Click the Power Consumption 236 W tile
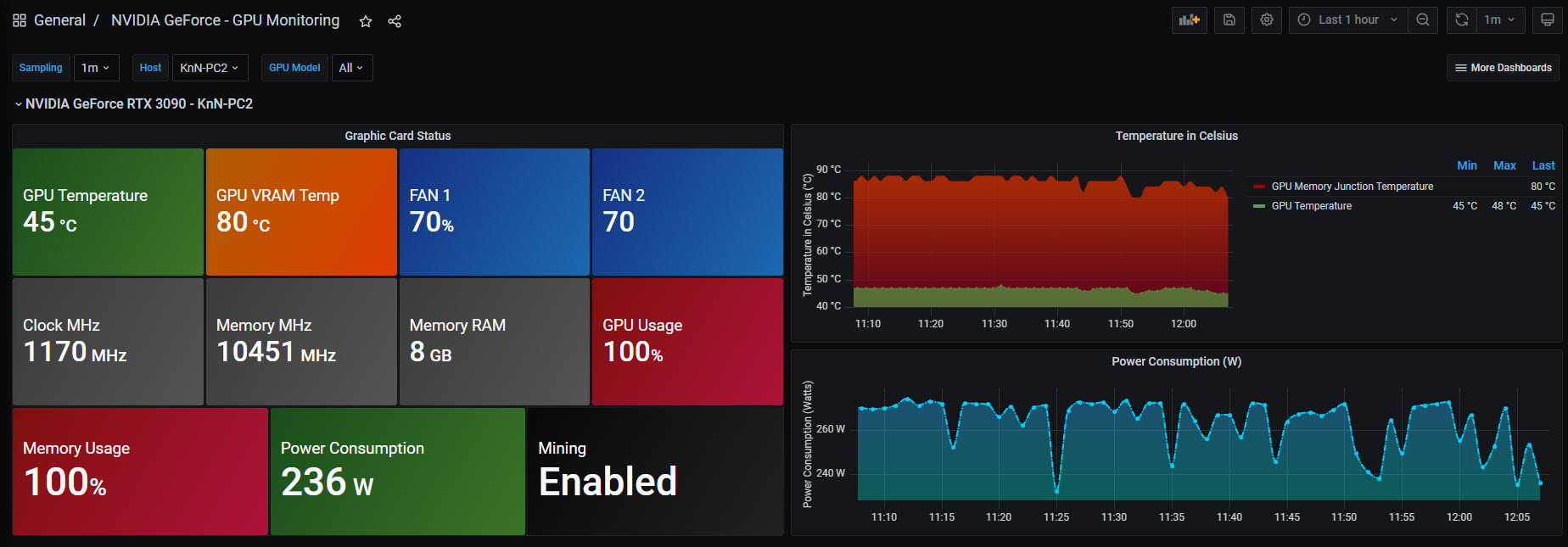1568x547 pixels. click(x=398, y=472)
